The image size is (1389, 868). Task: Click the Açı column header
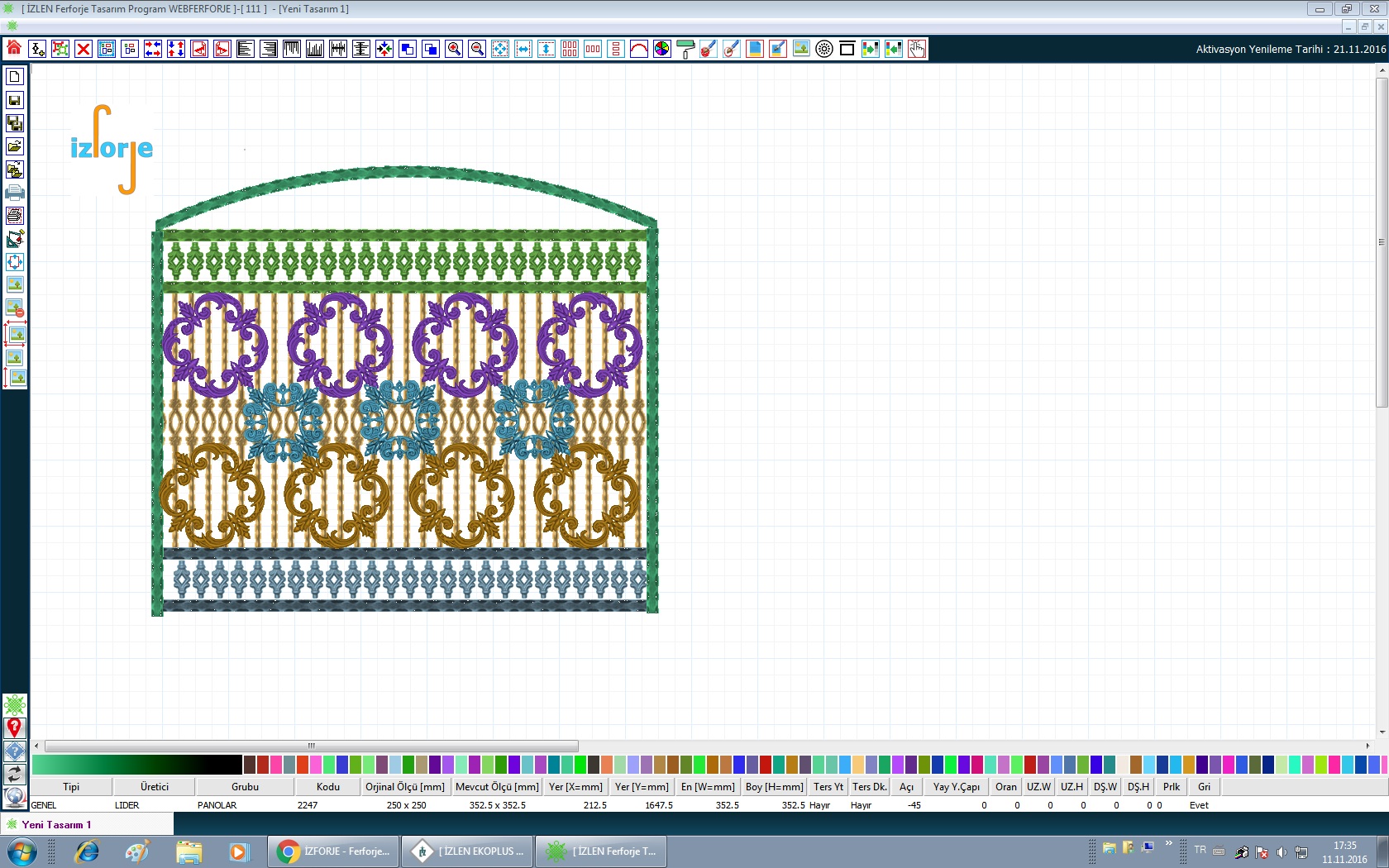(907, 787)
